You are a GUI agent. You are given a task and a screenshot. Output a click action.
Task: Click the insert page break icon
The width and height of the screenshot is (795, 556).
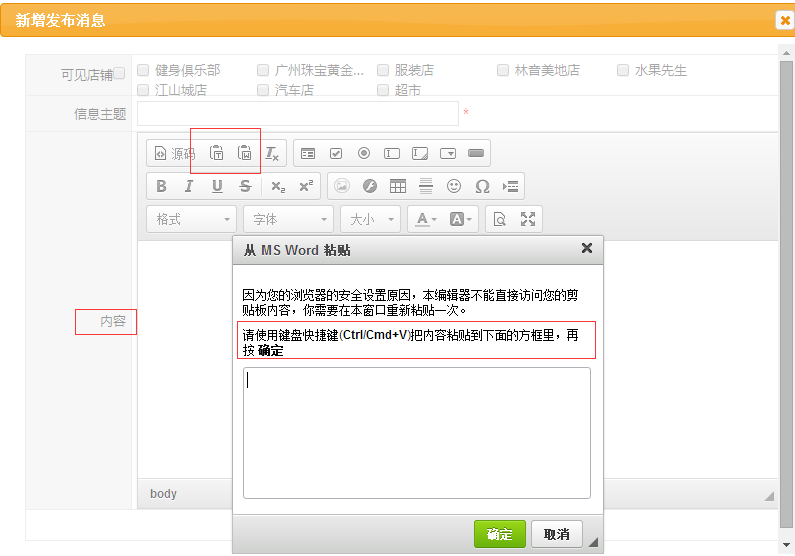510,186
